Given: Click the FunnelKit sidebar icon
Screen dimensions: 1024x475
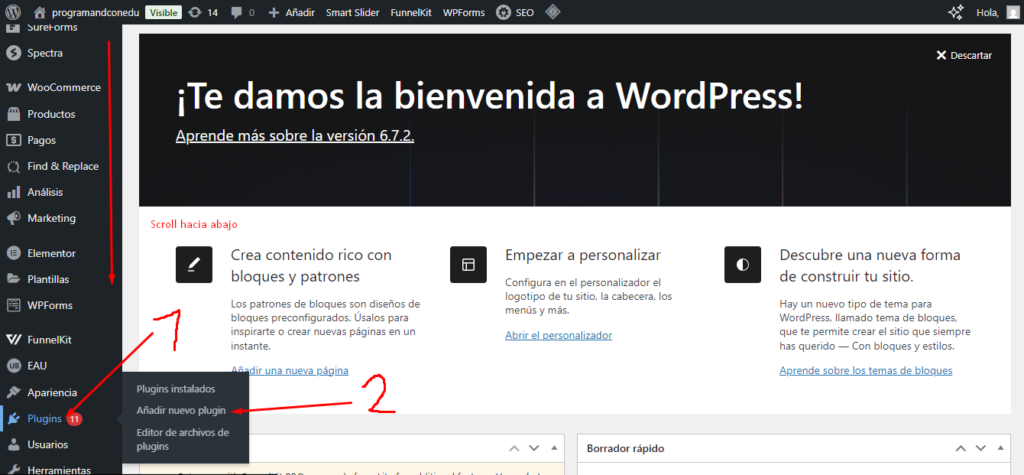Looking at the screenshot, I should 13,340.
